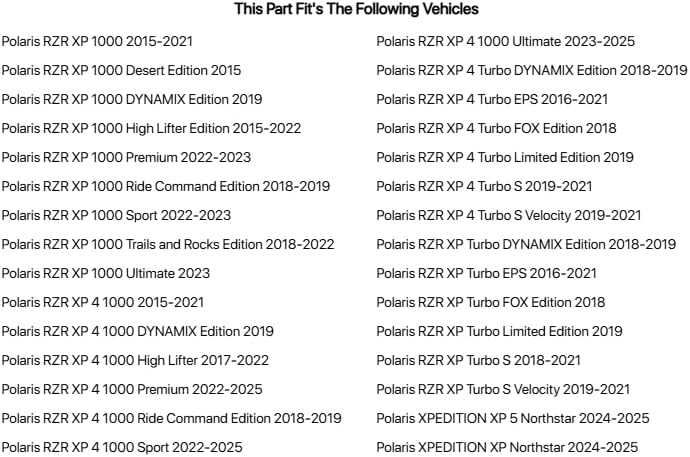The width and height of the screenshot is (690, 457).
Task: Click RZR XP 1000 Premium 2022-2023 entry
Action: 126,157
